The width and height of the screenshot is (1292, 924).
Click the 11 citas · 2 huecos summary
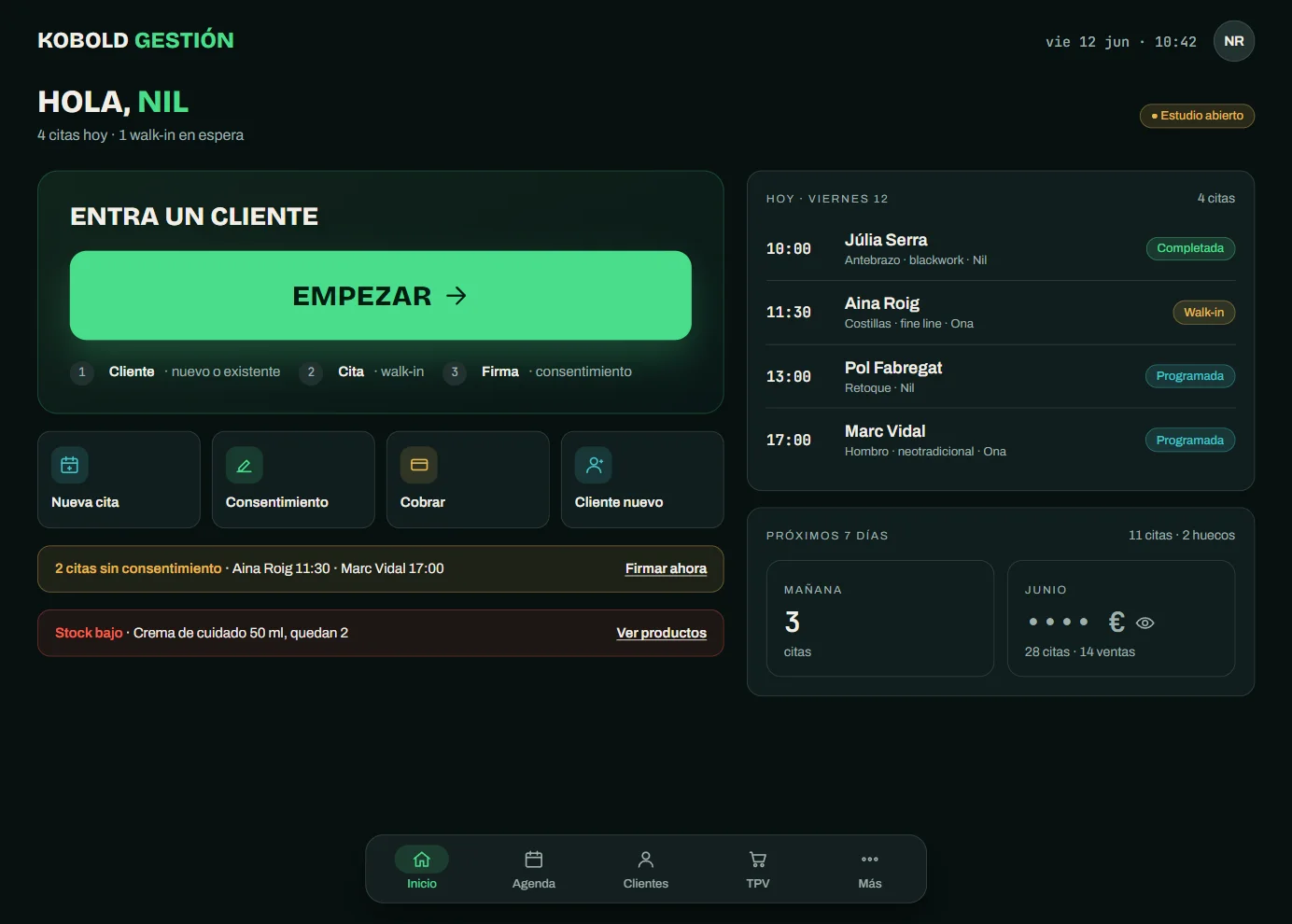(1182, 535)
